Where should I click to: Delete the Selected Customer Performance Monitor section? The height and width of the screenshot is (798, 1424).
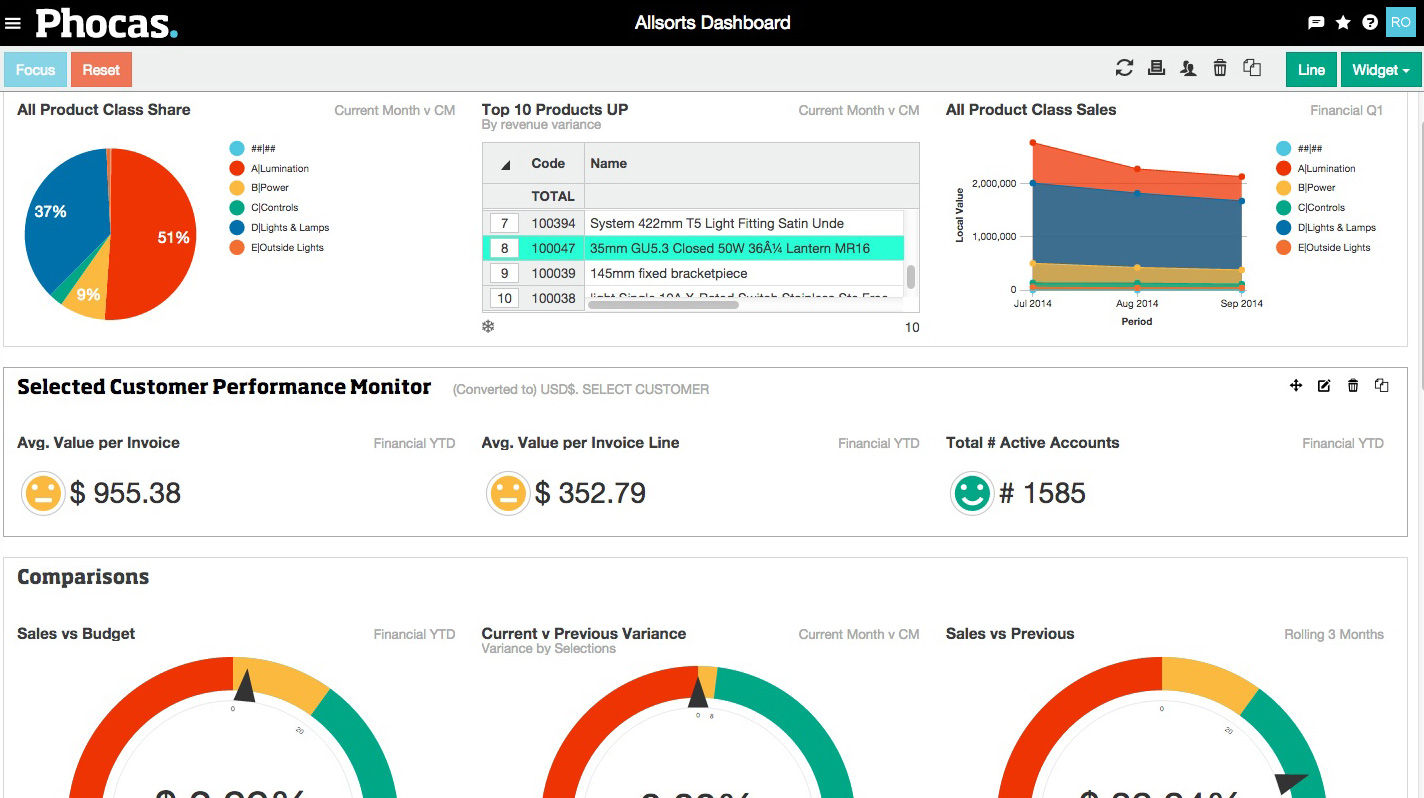click(x=1353, y=386)
